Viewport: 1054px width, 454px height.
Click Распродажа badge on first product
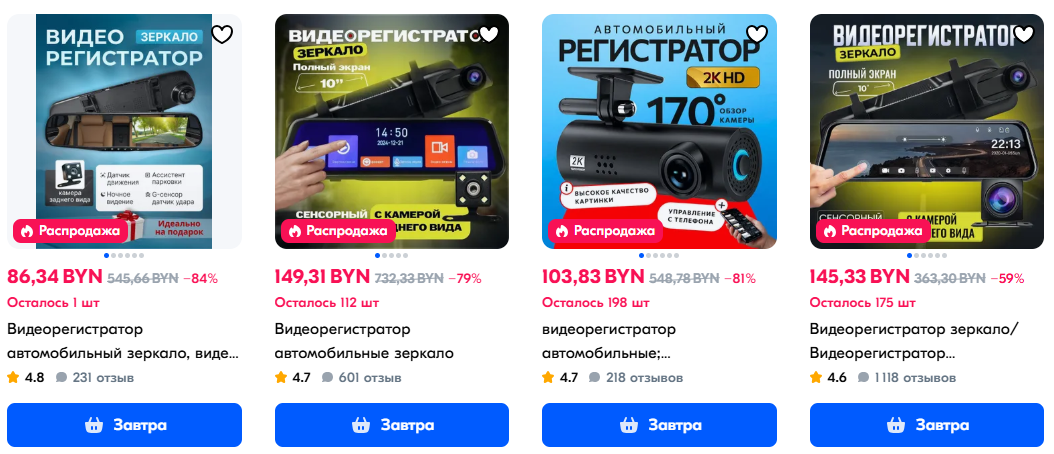click(x=71, y=231)
